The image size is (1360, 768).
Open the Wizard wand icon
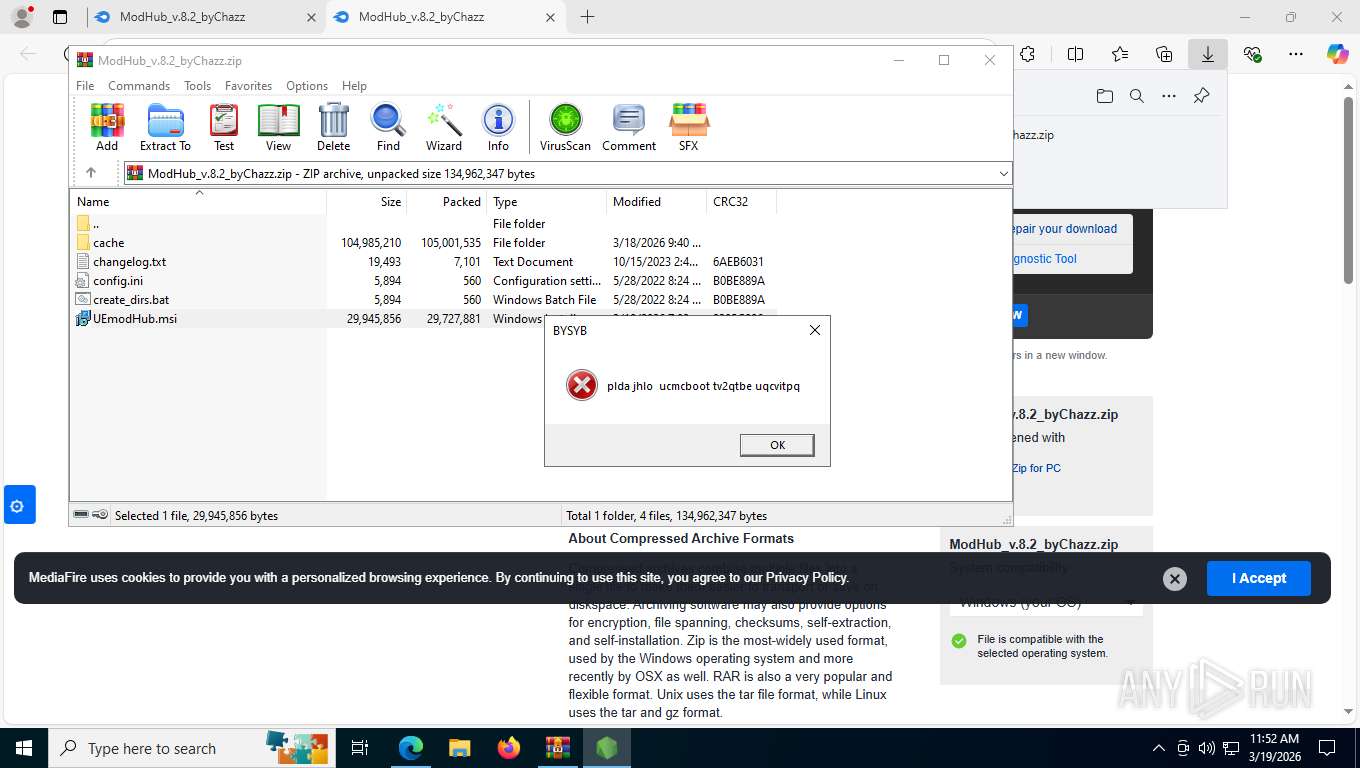[x=444, y=128]
